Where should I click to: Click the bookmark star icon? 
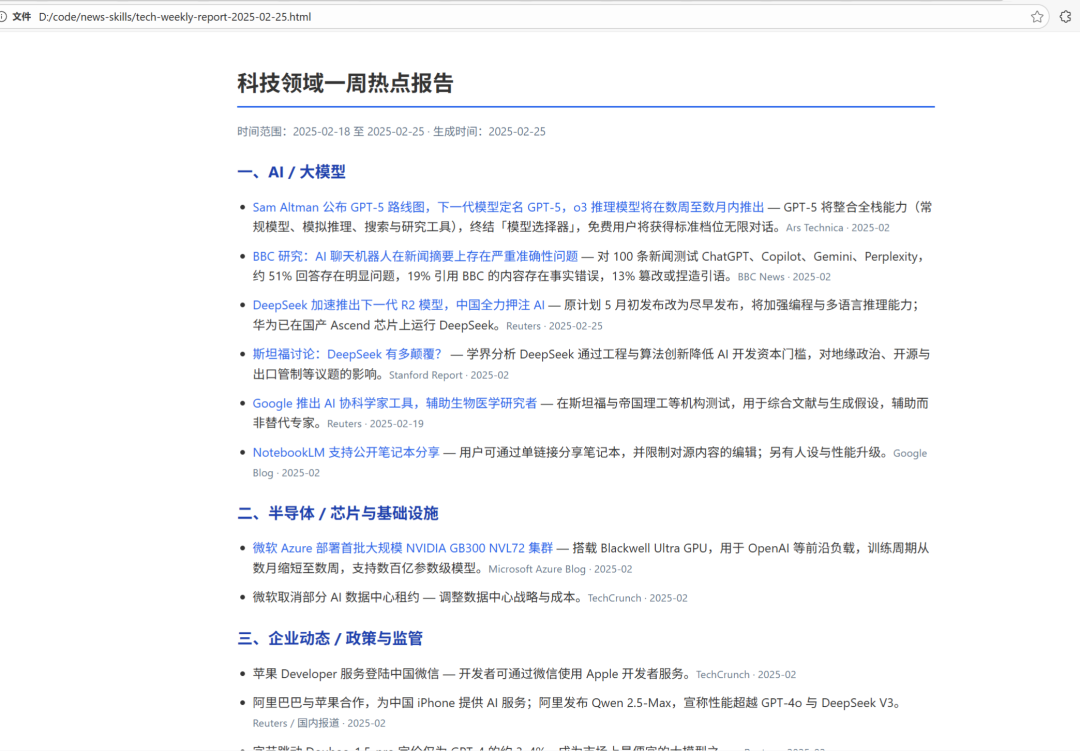coord(1037,17)
